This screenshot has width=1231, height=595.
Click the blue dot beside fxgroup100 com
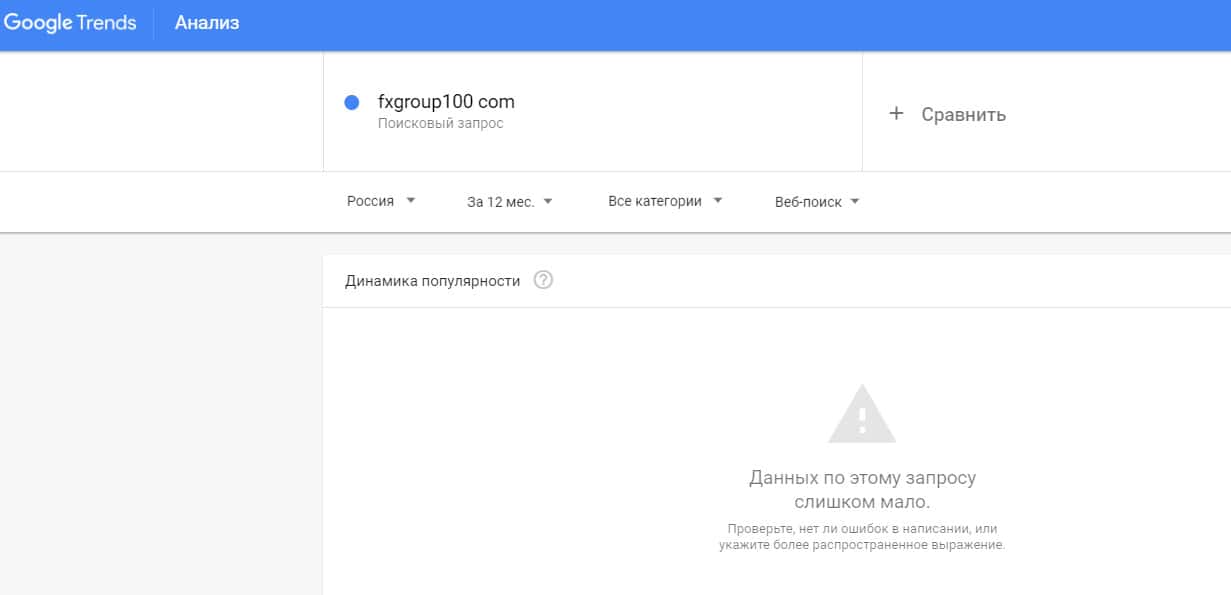click(x=351, y=102)
